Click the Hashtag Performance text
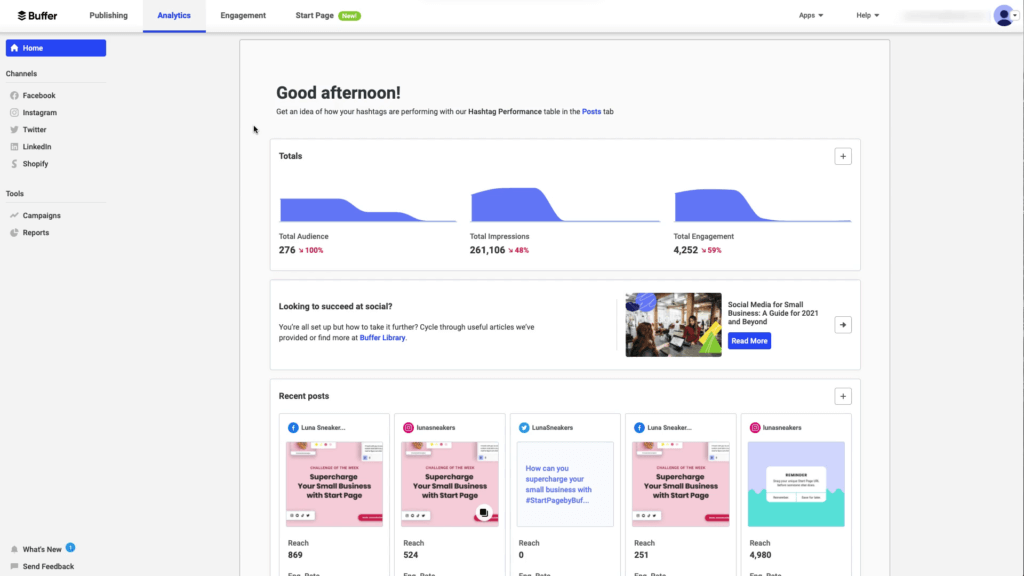Screen dimensions: 1024x576 (x=505, y=112)
